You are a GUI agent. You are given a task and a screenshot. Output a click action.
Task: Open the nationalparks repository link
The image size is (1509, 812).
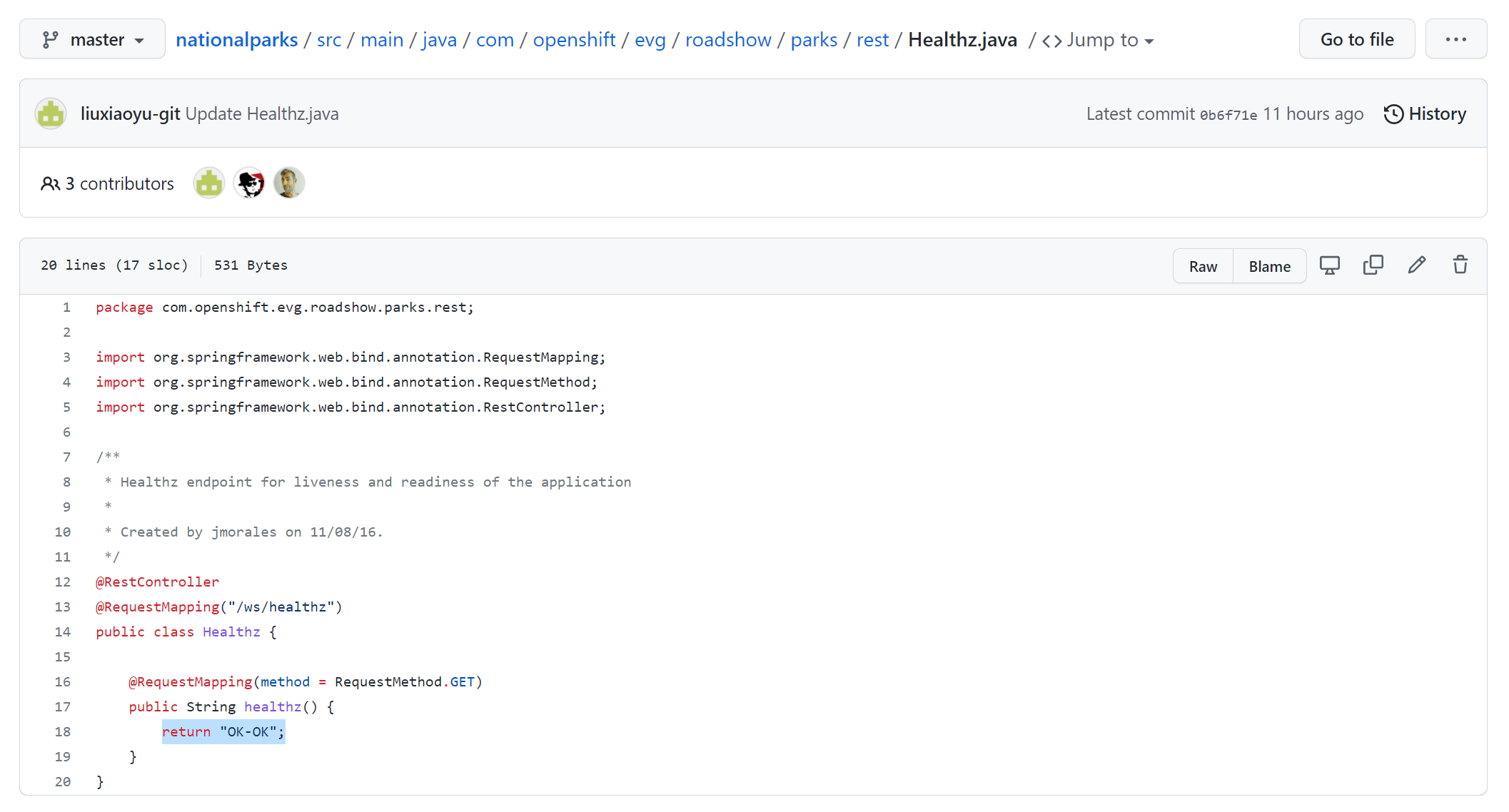click(237, 40)
